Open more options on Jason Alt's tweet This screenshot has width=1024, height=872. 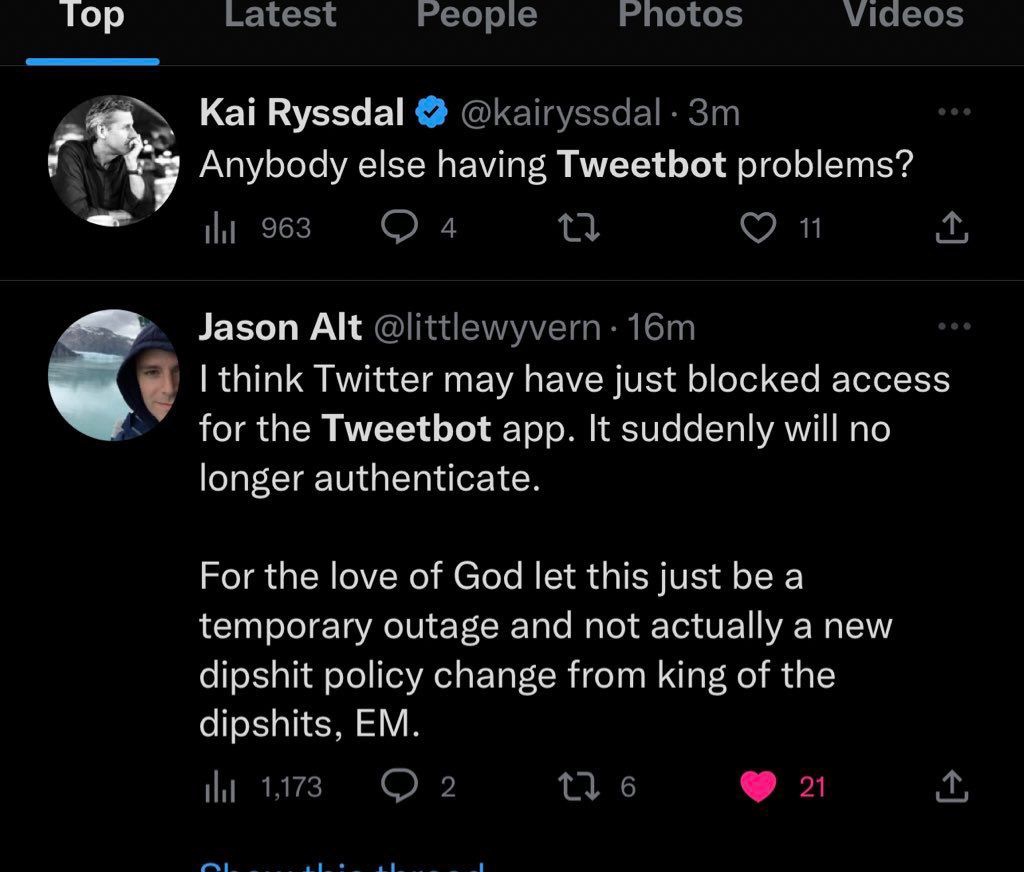[954, 327]
